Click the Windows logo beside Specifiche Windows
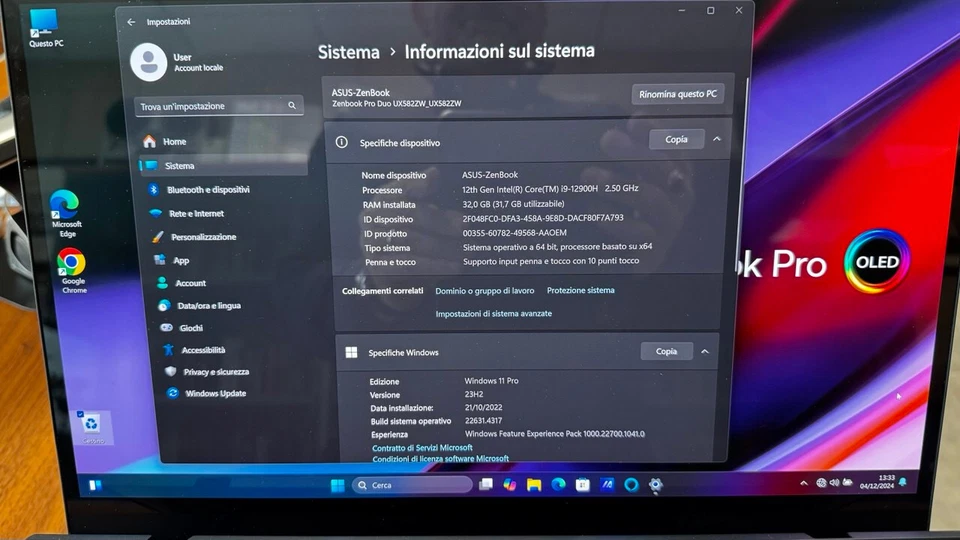 click(351, 353)
